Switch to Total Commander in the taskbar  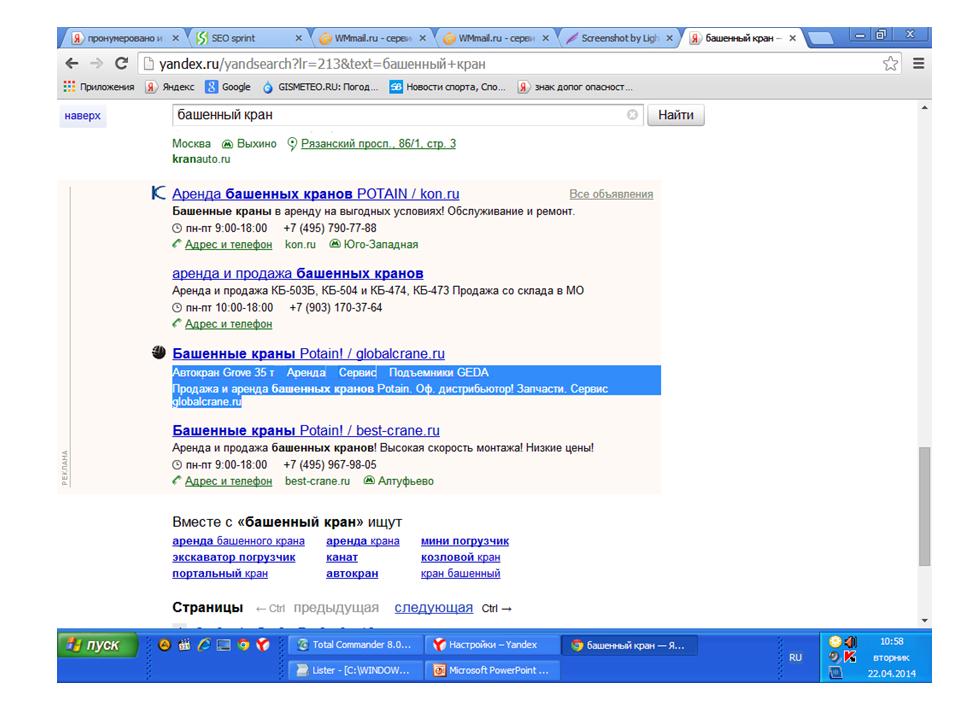pos(355,645)
